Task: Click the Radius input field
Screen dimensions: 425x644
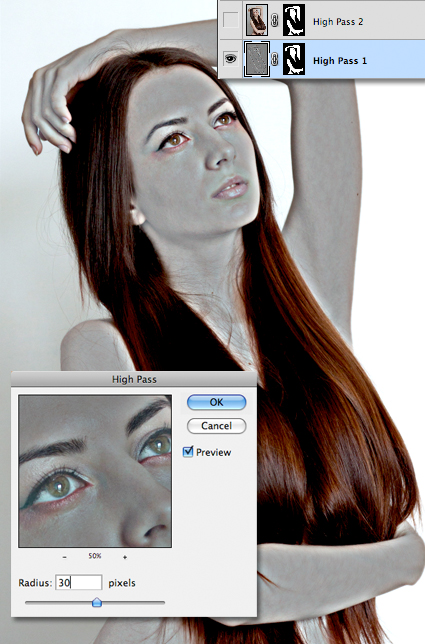Action: [78, 582]
